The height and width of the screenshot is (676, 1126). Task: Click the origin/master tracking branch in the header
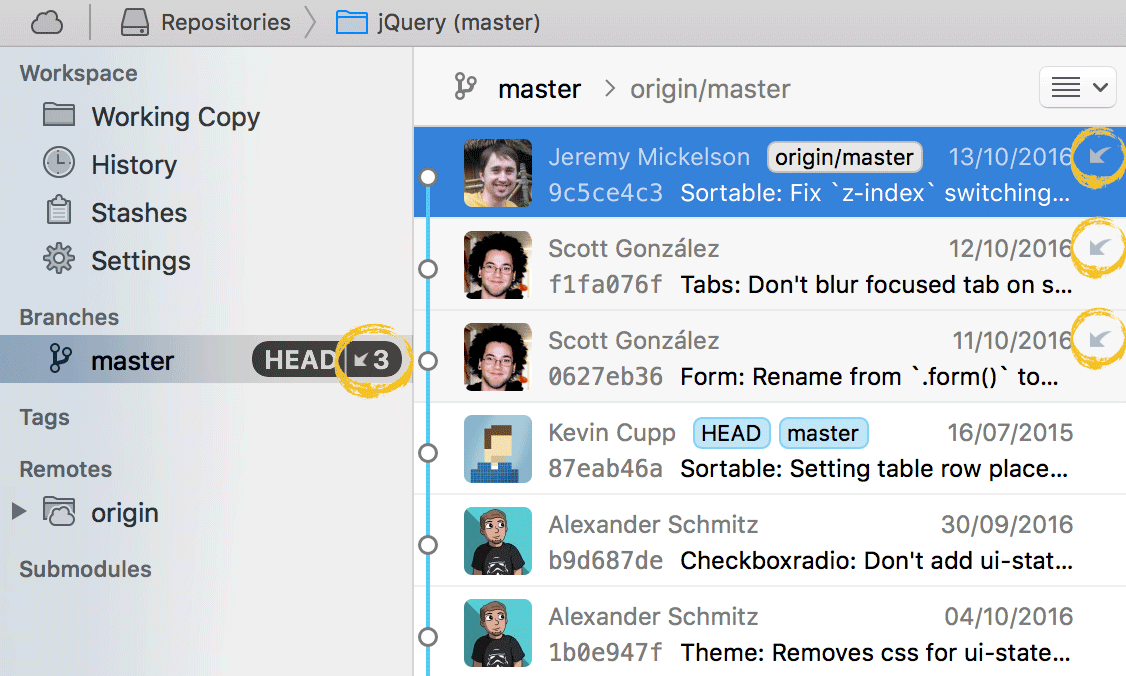tap(709, 89)
